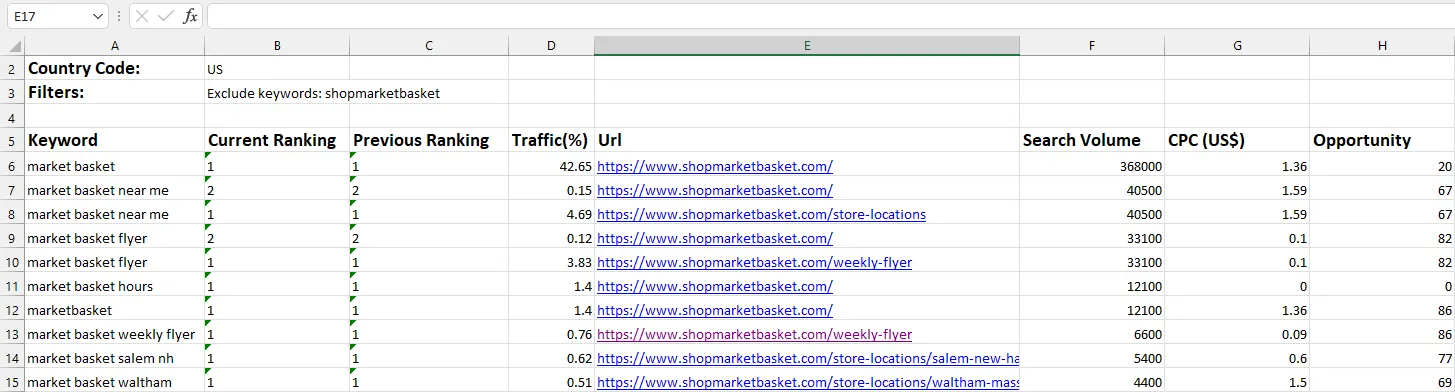Select row 15 header
Screen dimensions: 1455x392
pyautogui.click(x=12, y=382)
